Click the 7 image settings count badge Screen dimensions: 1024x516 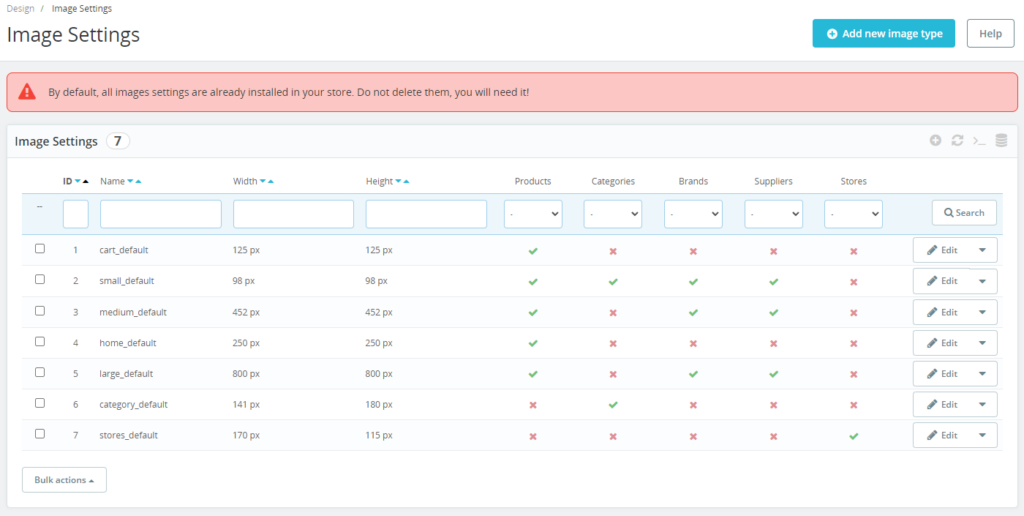coord(118,141)
